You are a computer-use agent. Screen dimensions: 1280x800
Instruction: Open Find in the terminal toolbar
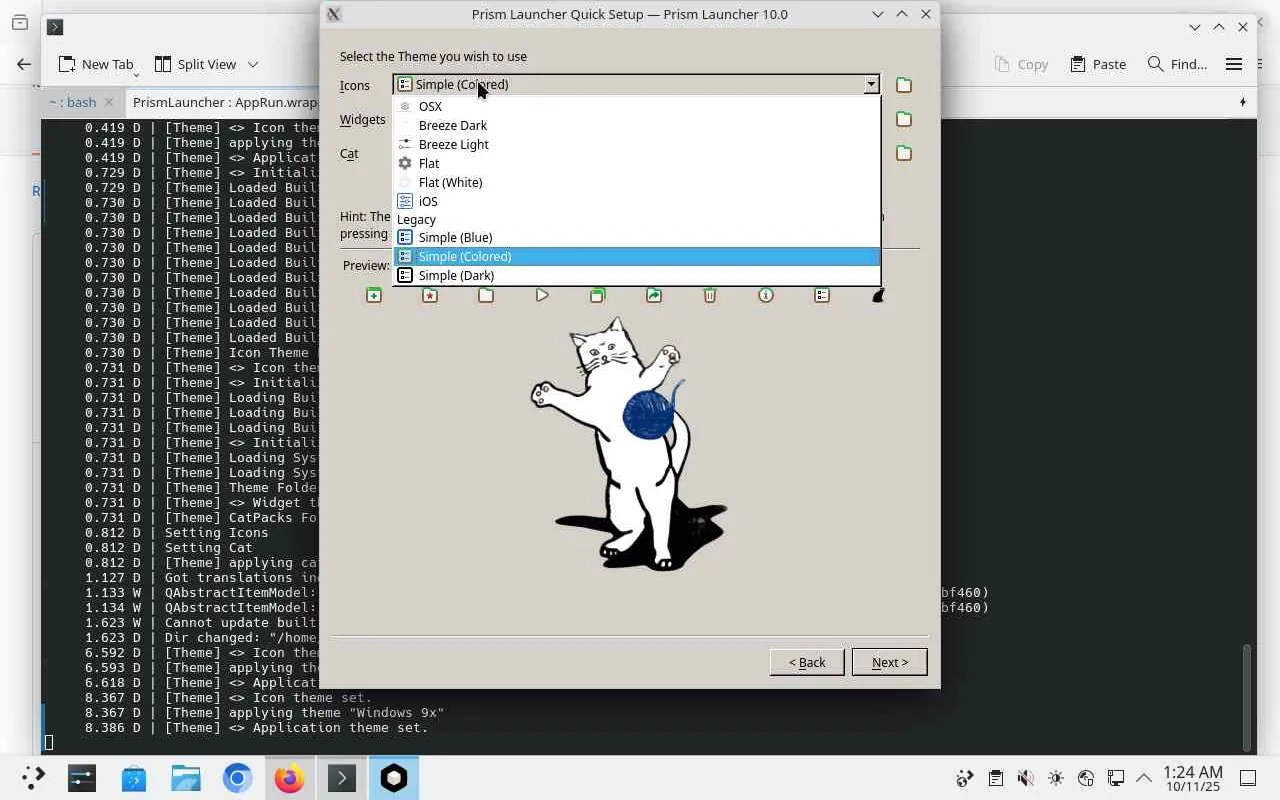[1177, 64]
